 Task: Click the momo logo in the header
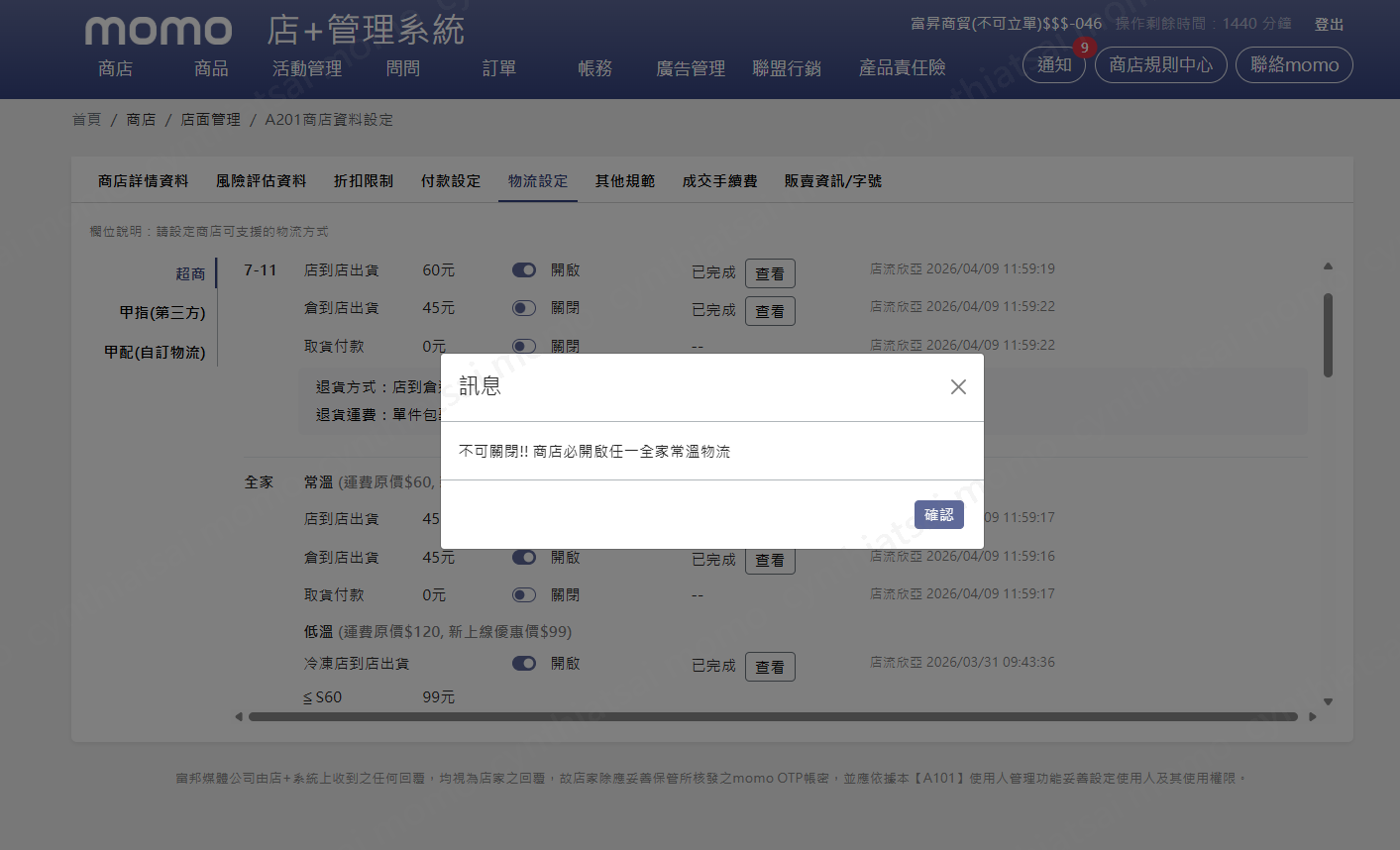159,31
